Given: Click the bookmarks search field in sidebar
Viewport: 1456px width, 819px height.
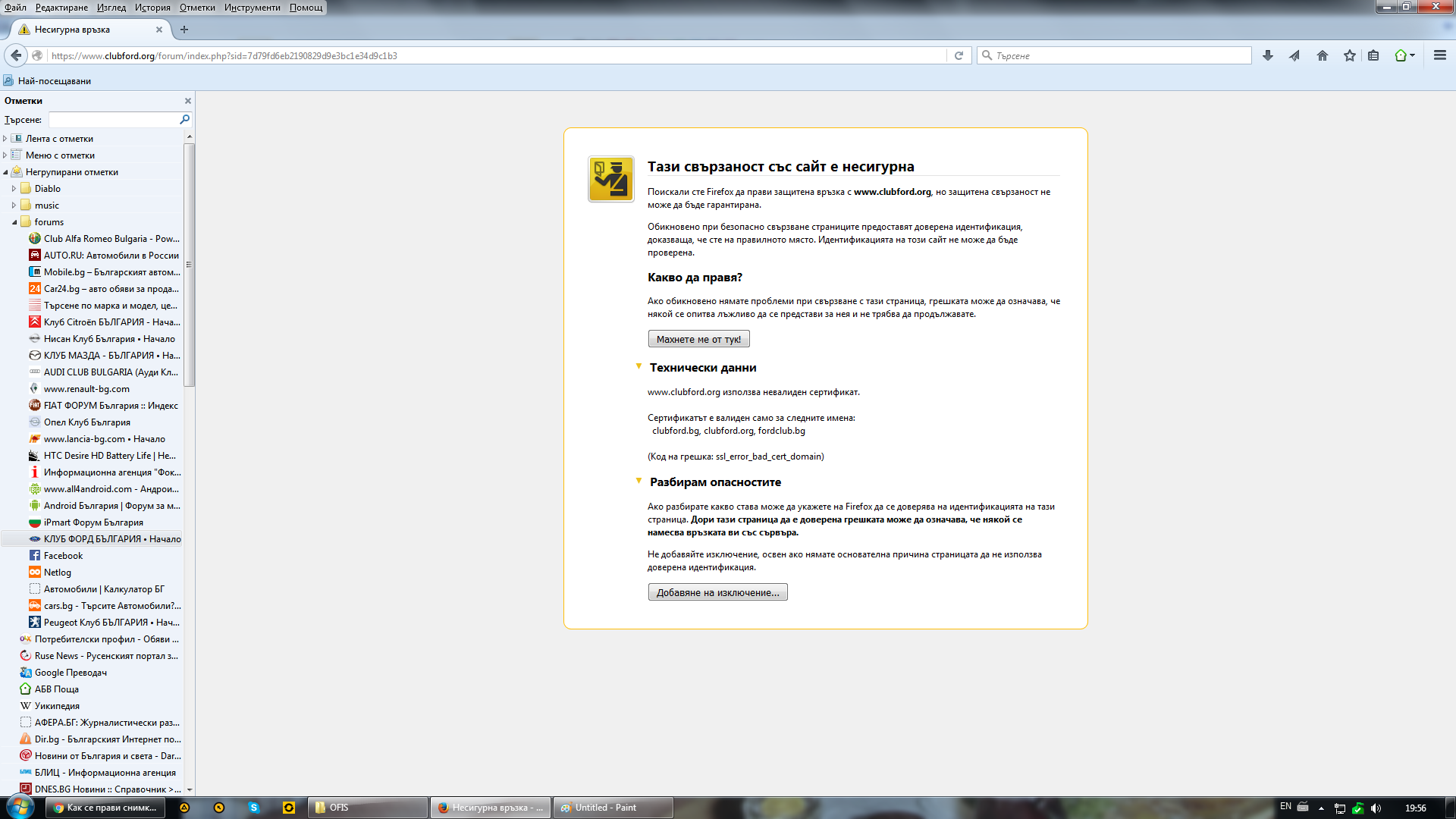Looking at the screenshot, I should click(114, 120).
